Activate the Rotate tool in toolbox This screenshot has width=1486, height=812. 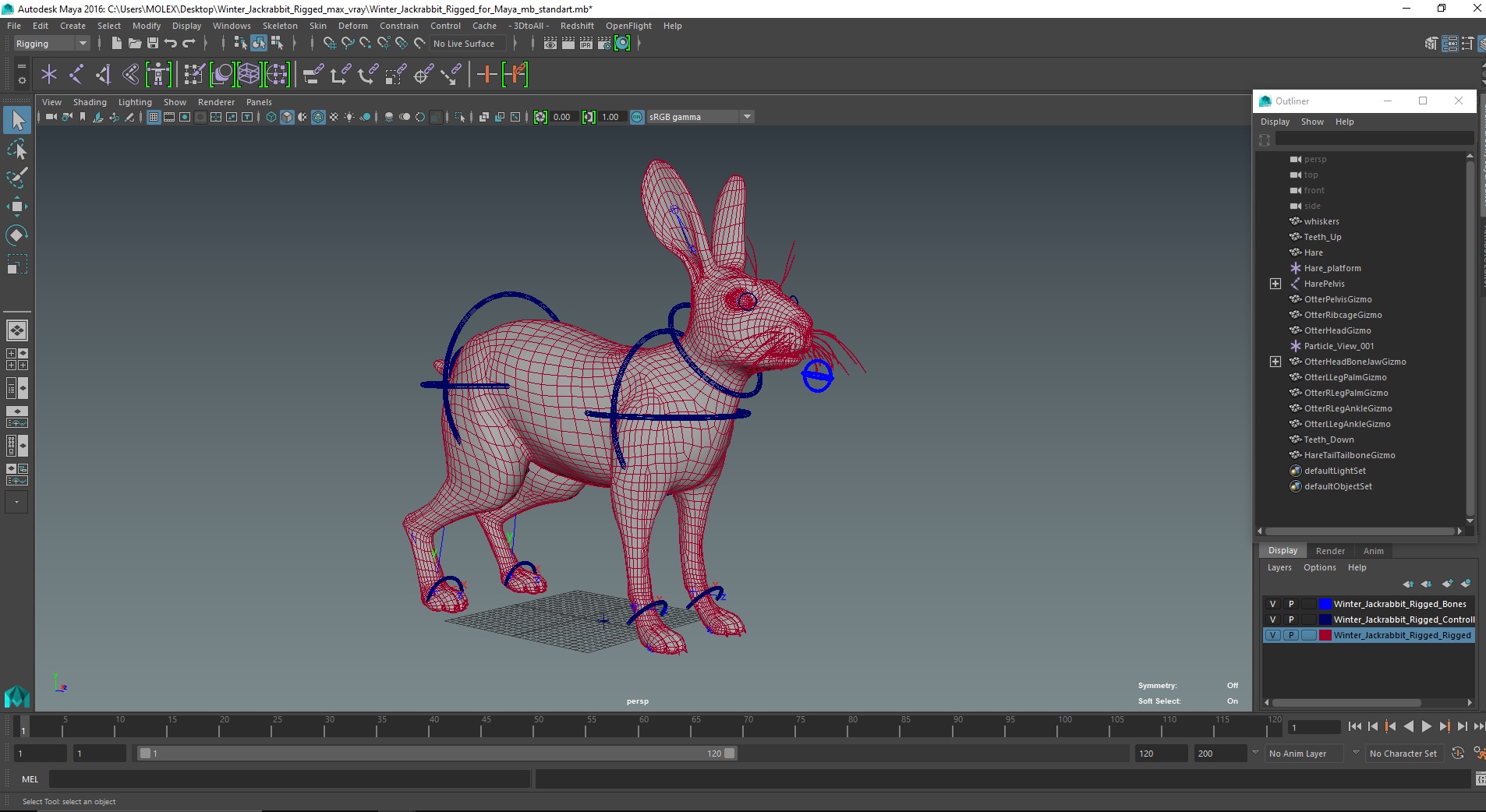tap(17, 235)
